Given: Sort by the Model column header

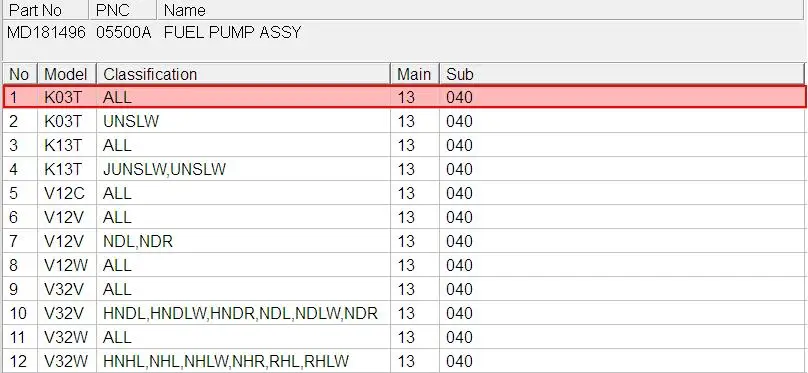Looking at the screenshot, I should 66,74.
